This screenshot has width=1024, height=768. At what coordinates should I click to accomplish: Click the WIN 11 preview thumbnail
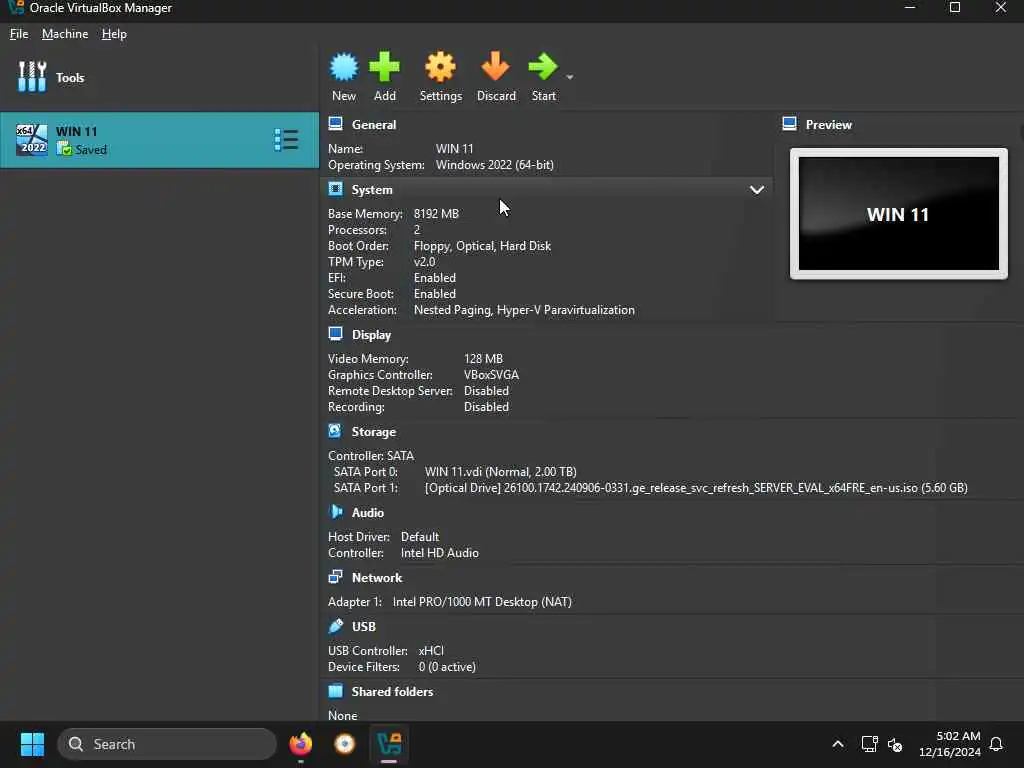pos(899,214)
